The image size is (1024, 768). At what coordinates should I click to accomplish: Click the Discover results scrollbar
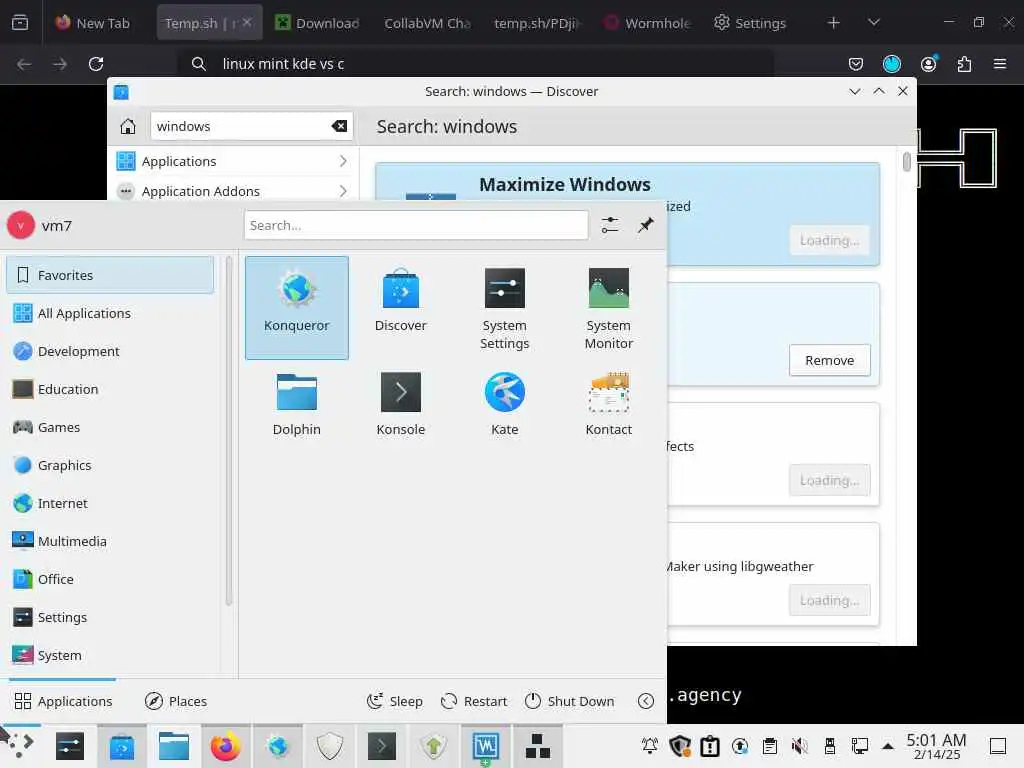pos(906,161)
